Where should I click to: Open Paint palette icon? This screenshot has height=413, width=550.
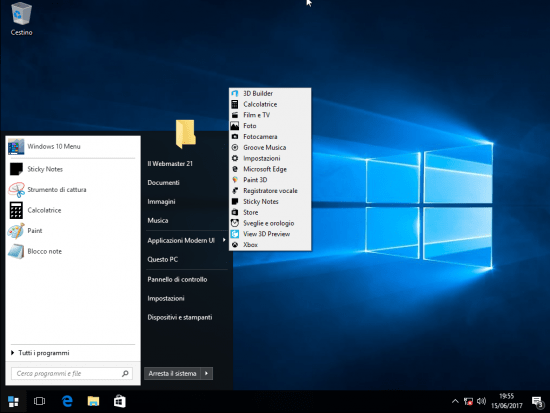(x=16, y=231)
